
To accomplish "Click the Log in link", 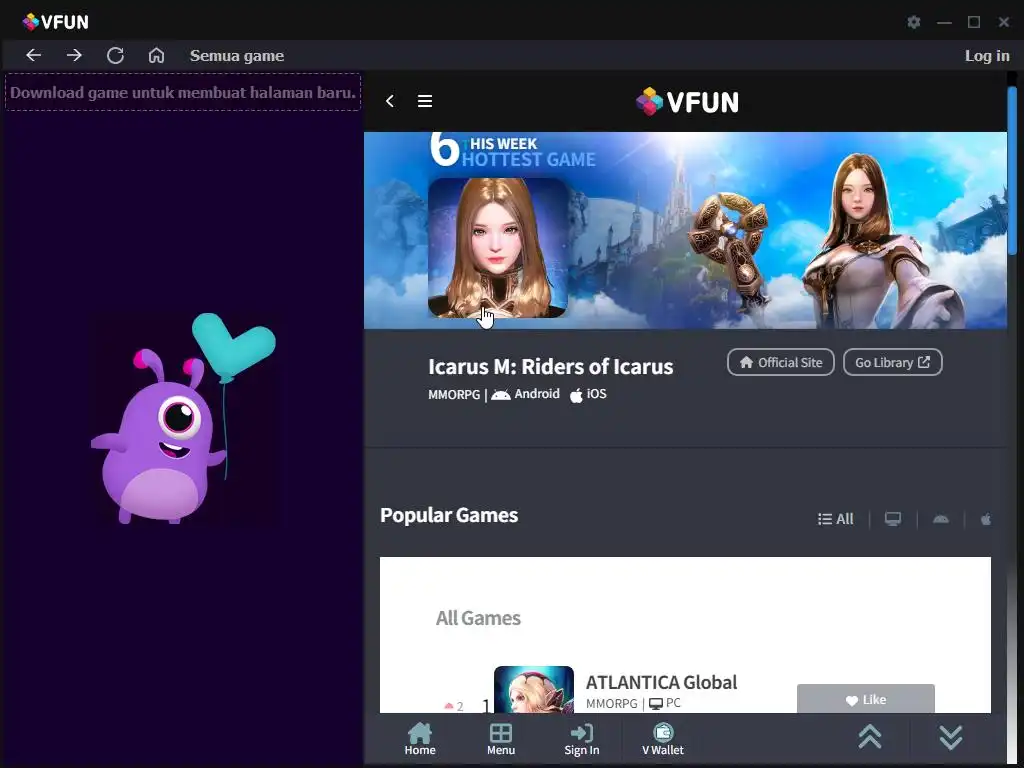I will (987, 56).
